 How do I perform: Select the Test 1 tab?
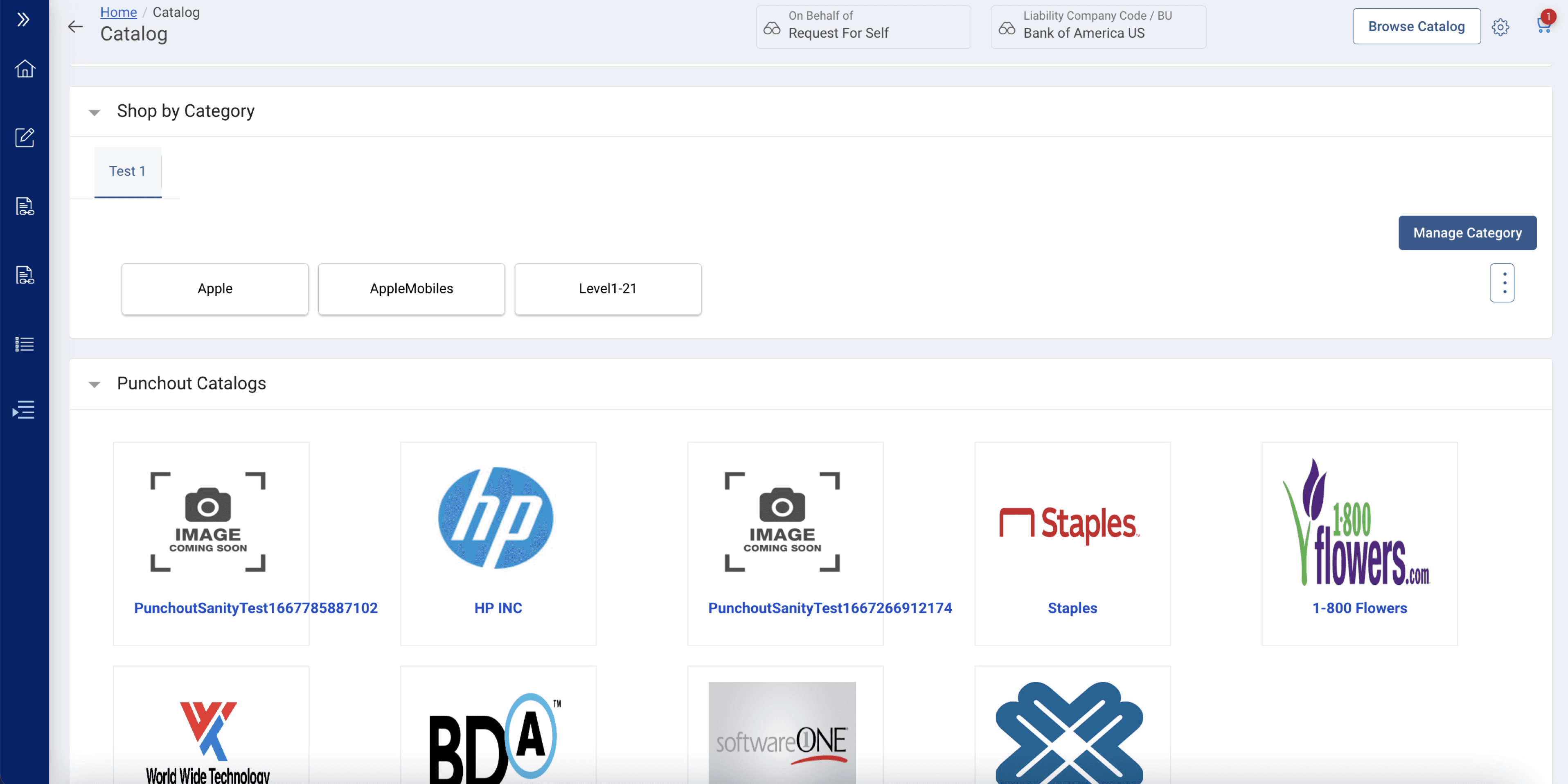127,171
